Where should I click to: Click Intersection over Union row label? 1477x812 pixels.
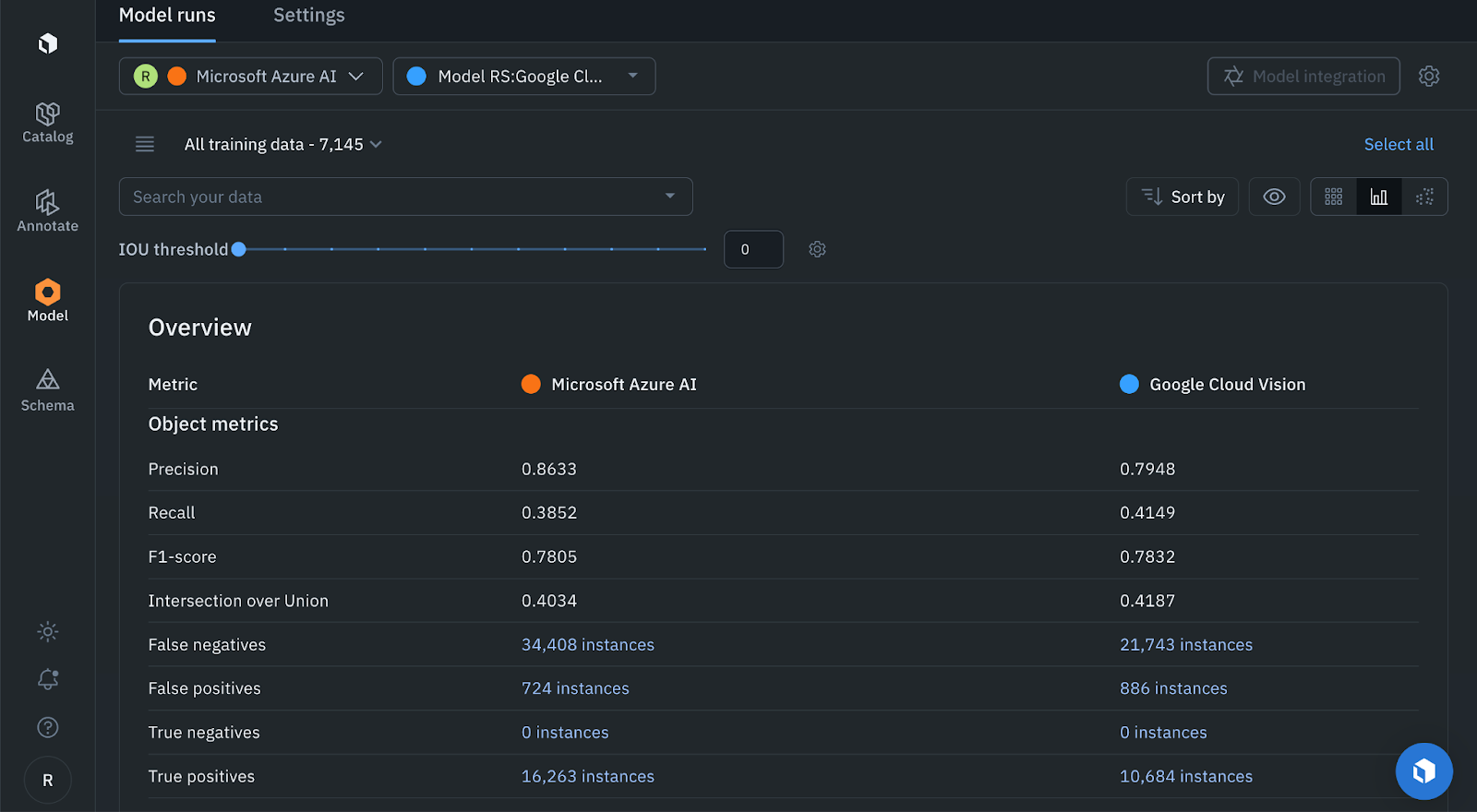point(238,601)
